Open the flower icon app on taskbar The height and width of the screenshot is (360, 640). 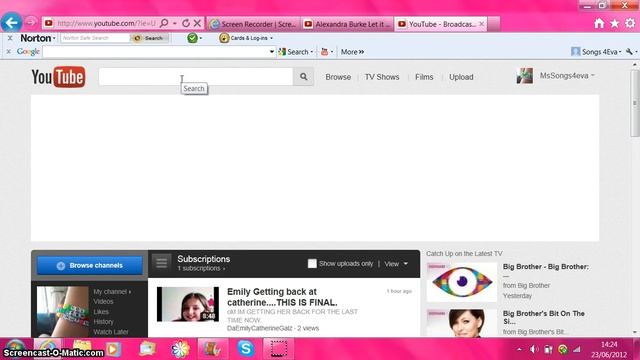pyautogui.click(x=180, y=349)
